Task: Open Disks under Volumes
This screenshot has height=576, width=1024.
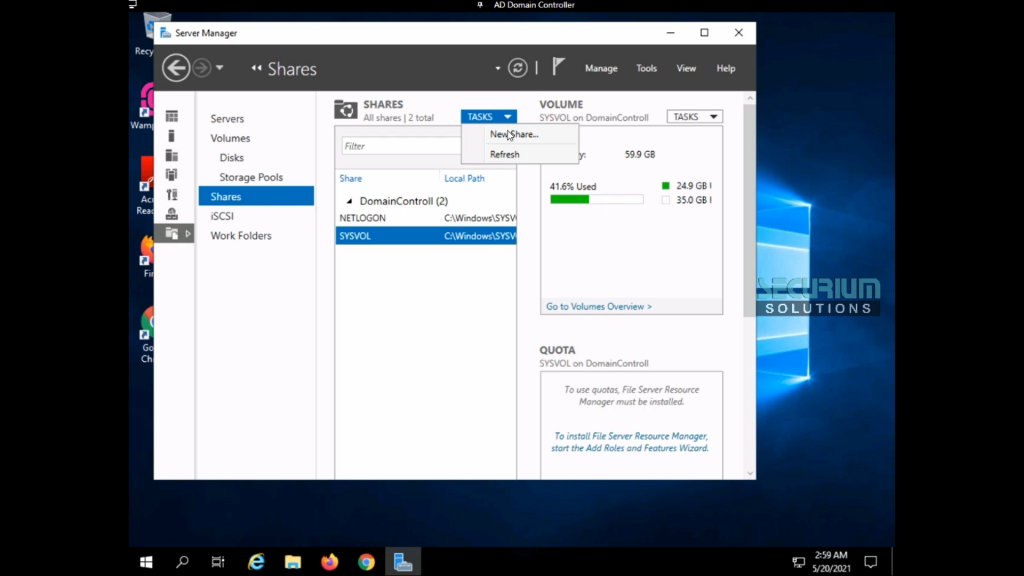Action: point(231,158)
